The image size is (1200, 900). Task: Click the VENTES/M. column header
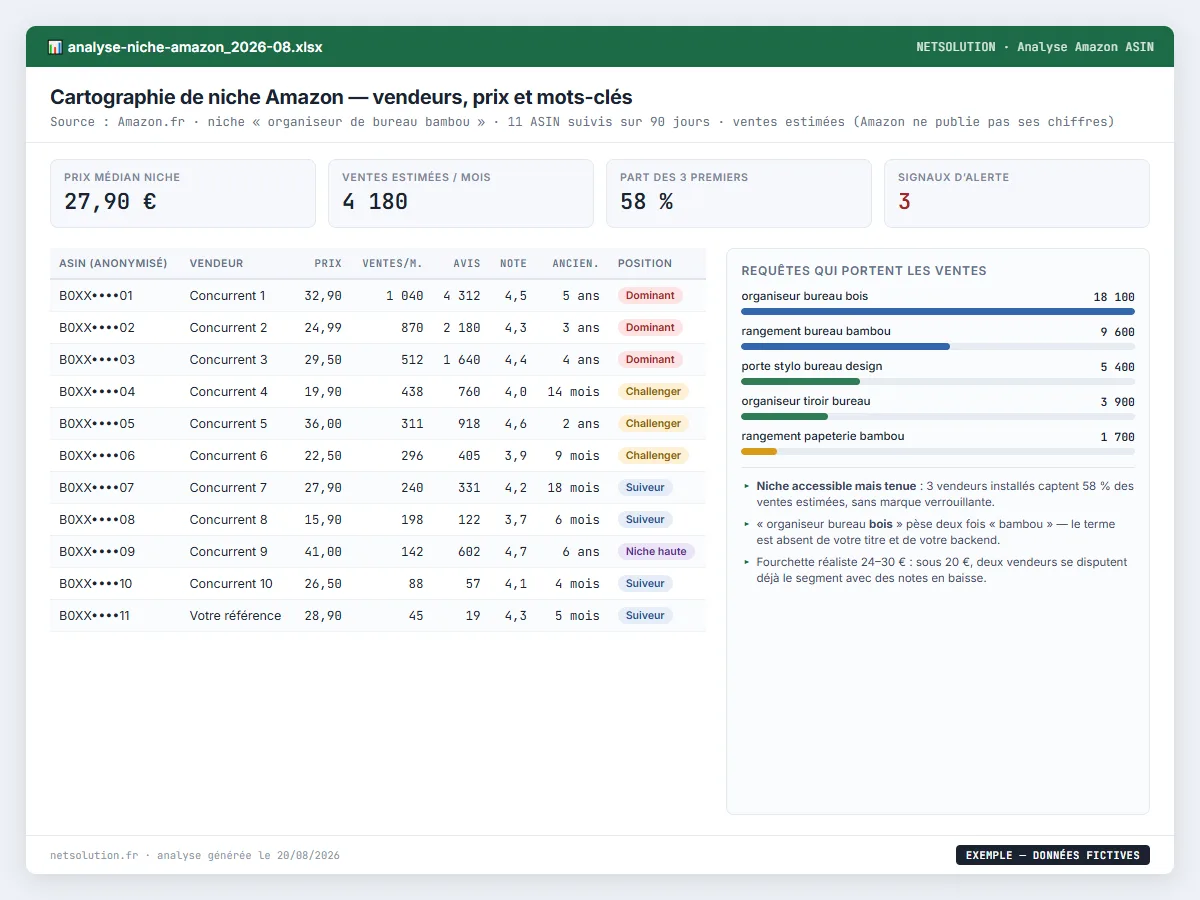click(392, 264)
